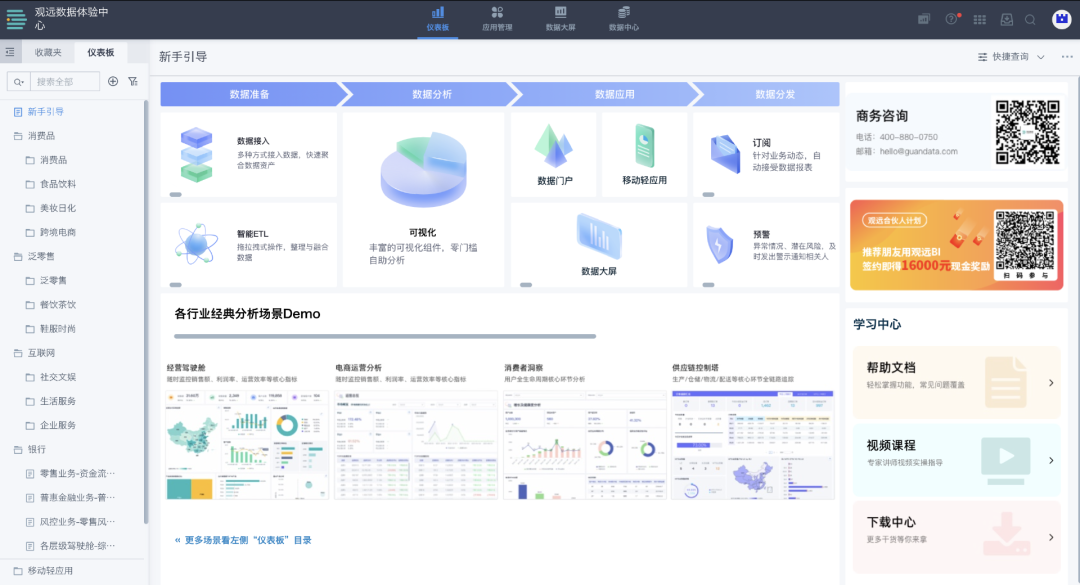Click the add (plus) icon in sidebar
The width and height of the screenshot is (1080, 585).
(x=113, y=81)
